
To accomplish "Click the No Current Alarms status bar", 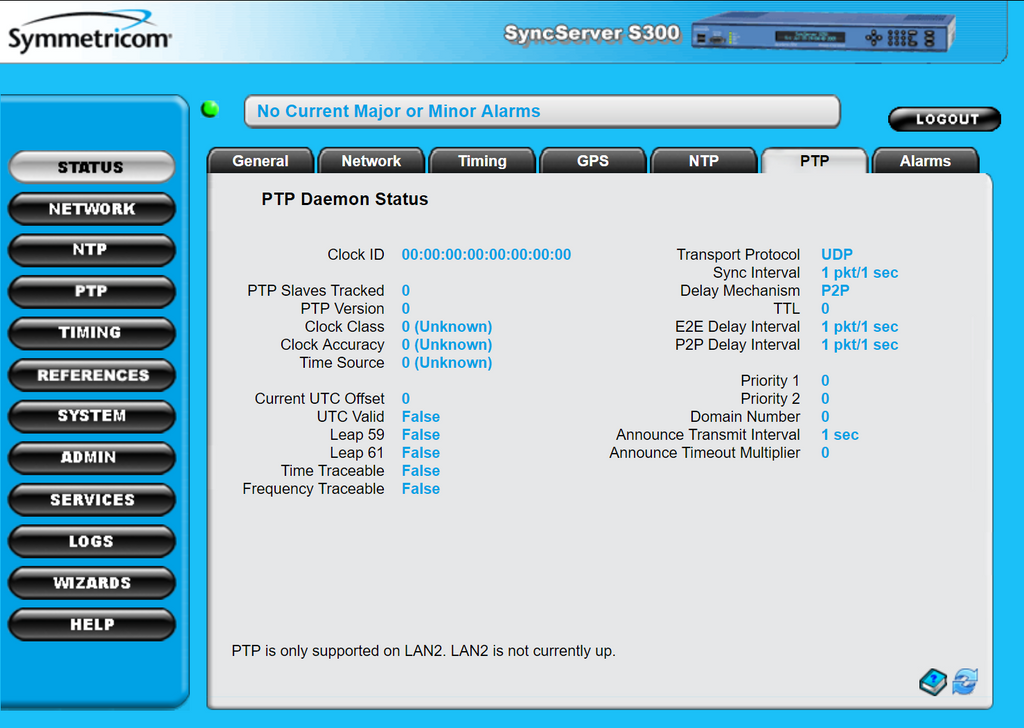I will click(541, 112).
